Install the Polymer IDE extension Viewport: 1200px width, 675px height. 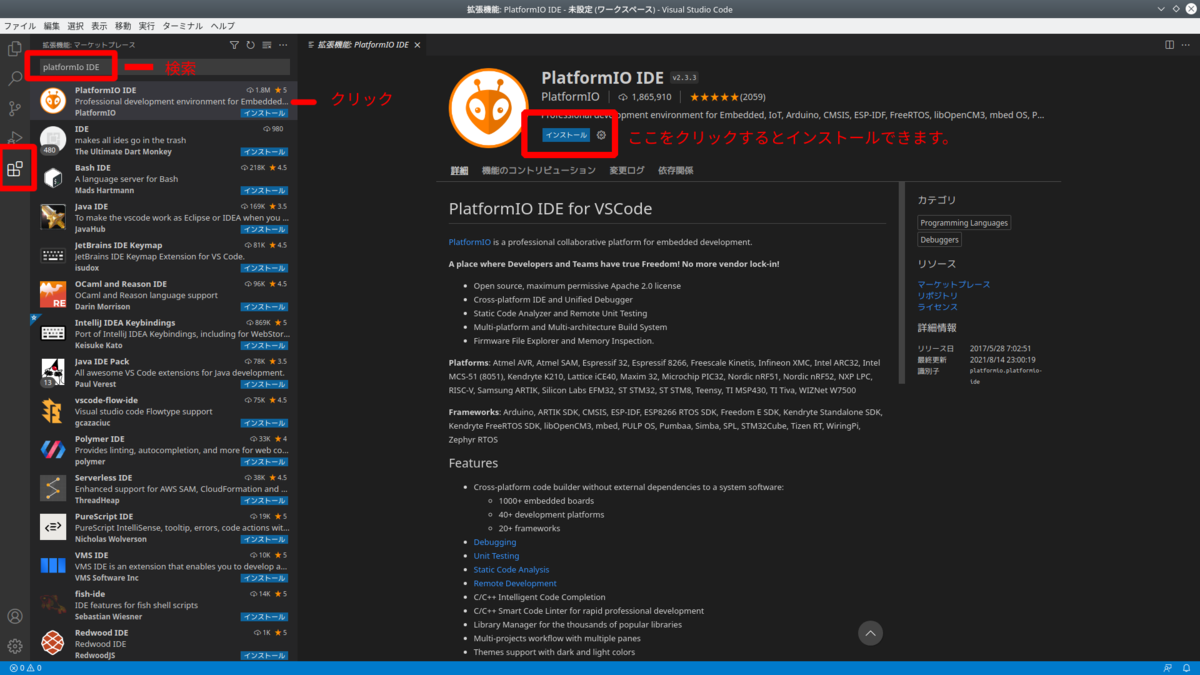click(264, 462)
